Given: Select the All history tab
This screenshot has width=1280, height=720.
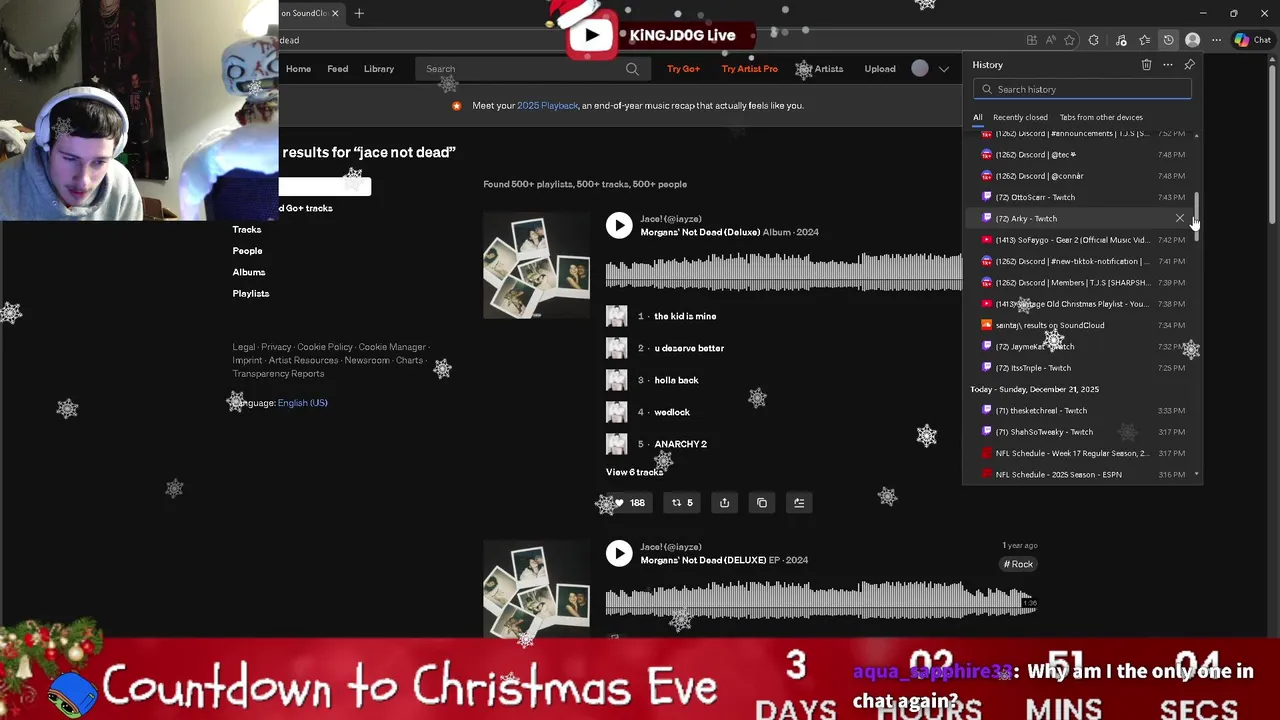Looking at the screenshot, I should (978, 117).
